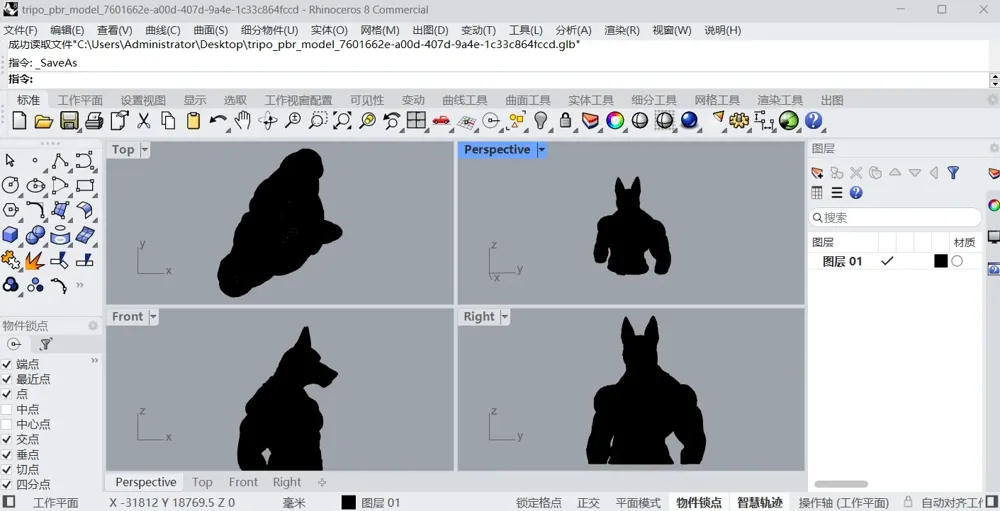
Task: Switch to the 网格工具 toolbar tab
Action: [717, 100]
